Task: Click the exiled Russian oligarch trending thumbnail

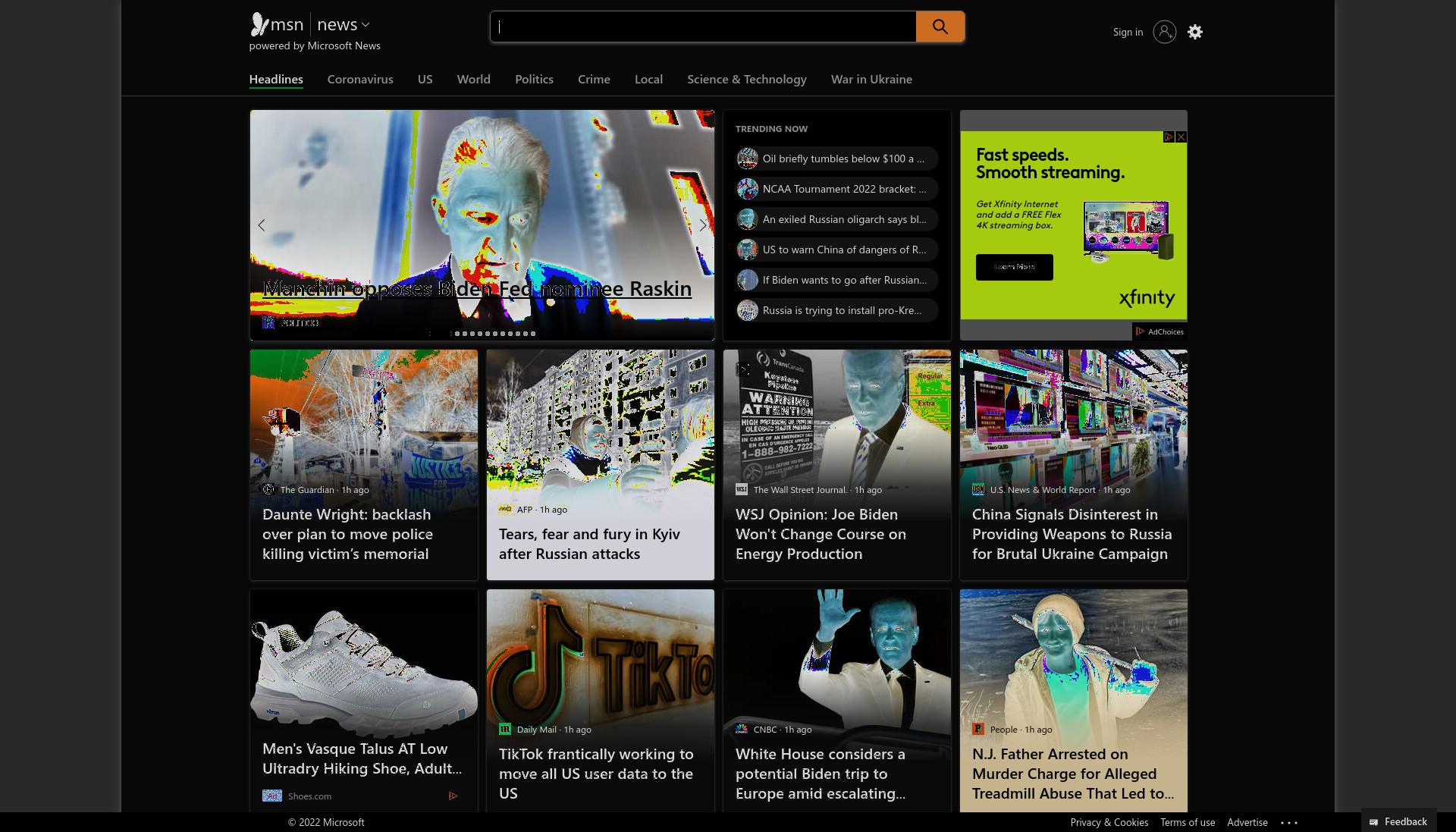Action: tap(748, 219)
